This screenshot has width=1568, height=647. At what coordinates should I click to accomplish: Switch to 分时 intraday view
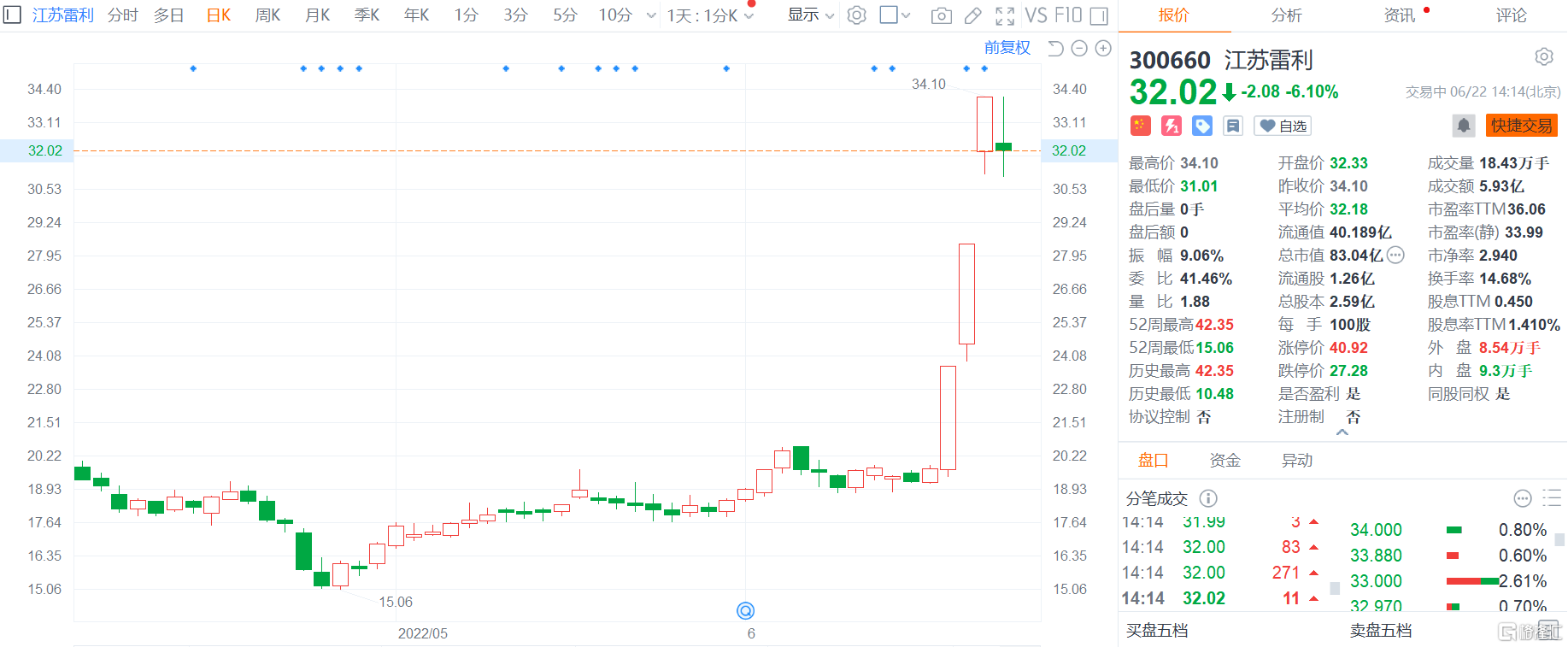tap(123, 15)
